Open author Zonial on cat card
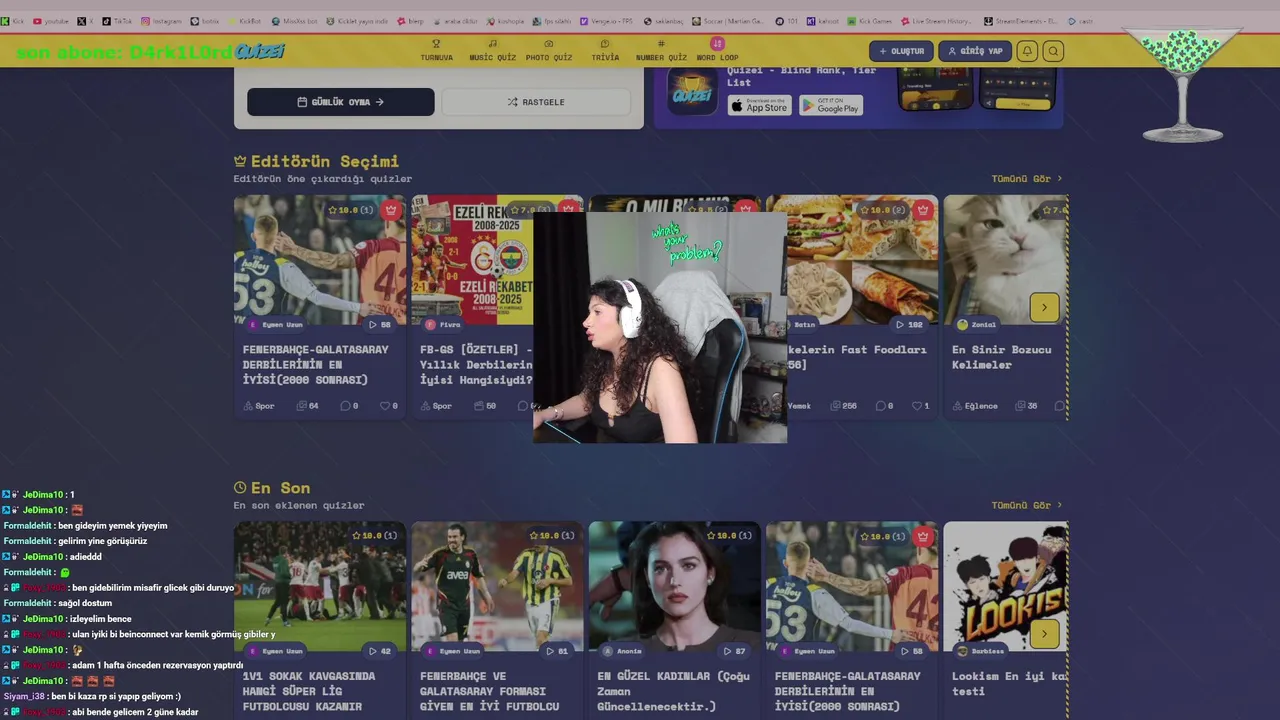This screenshot has height=720, width=1280. tap(977, 325)
